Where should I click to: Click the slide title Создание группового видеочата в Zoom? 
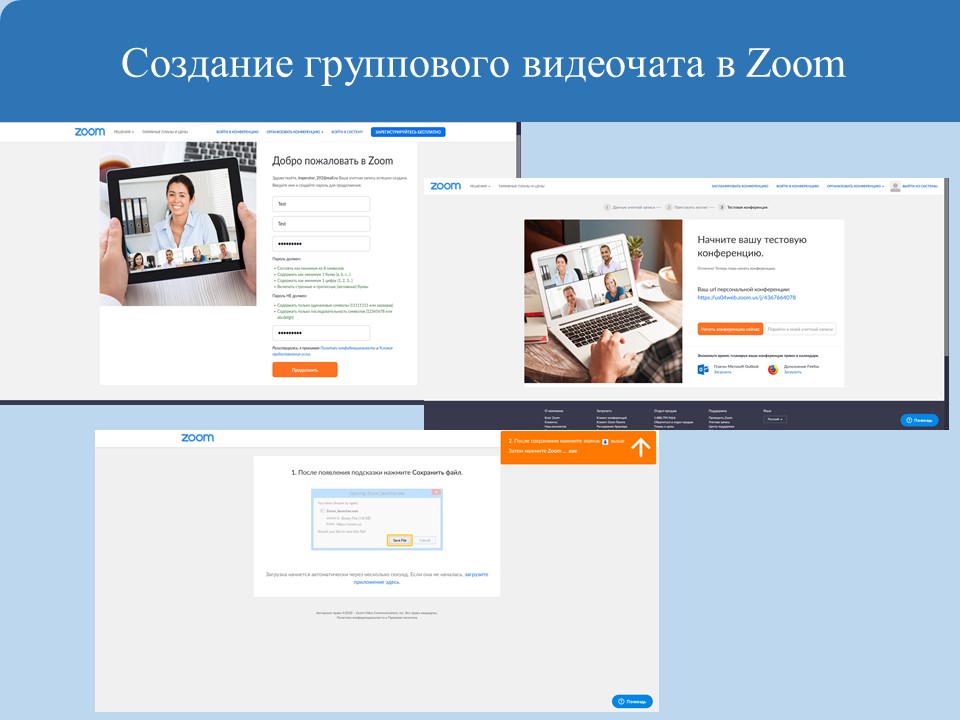(x=483, y=63)
